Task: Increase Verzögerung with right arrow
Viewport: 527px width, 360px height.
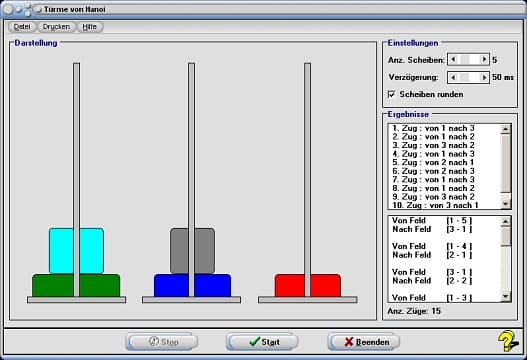Action: point(484,78)
